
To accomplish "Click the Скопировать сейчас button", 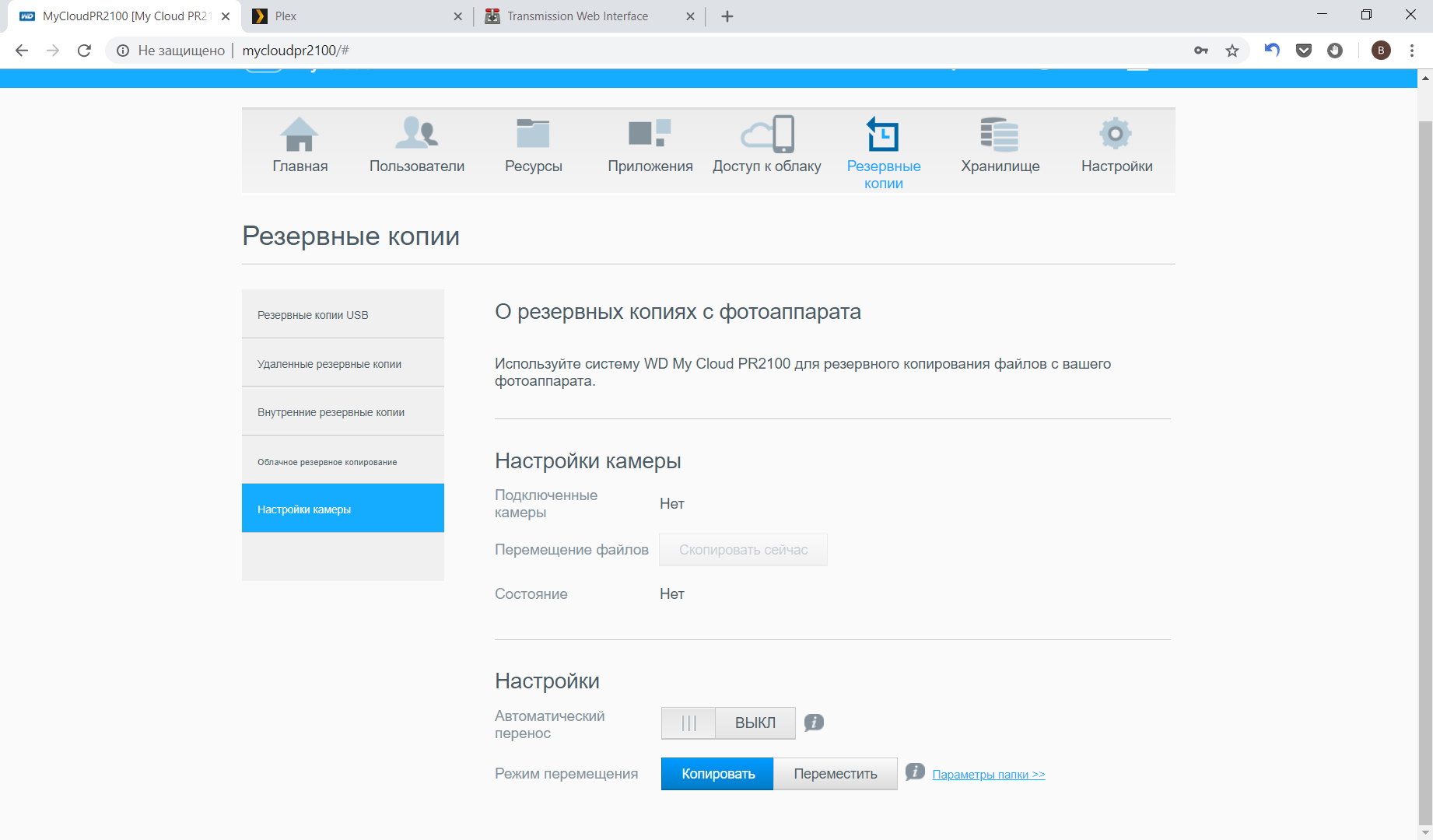I will (743, 550).
